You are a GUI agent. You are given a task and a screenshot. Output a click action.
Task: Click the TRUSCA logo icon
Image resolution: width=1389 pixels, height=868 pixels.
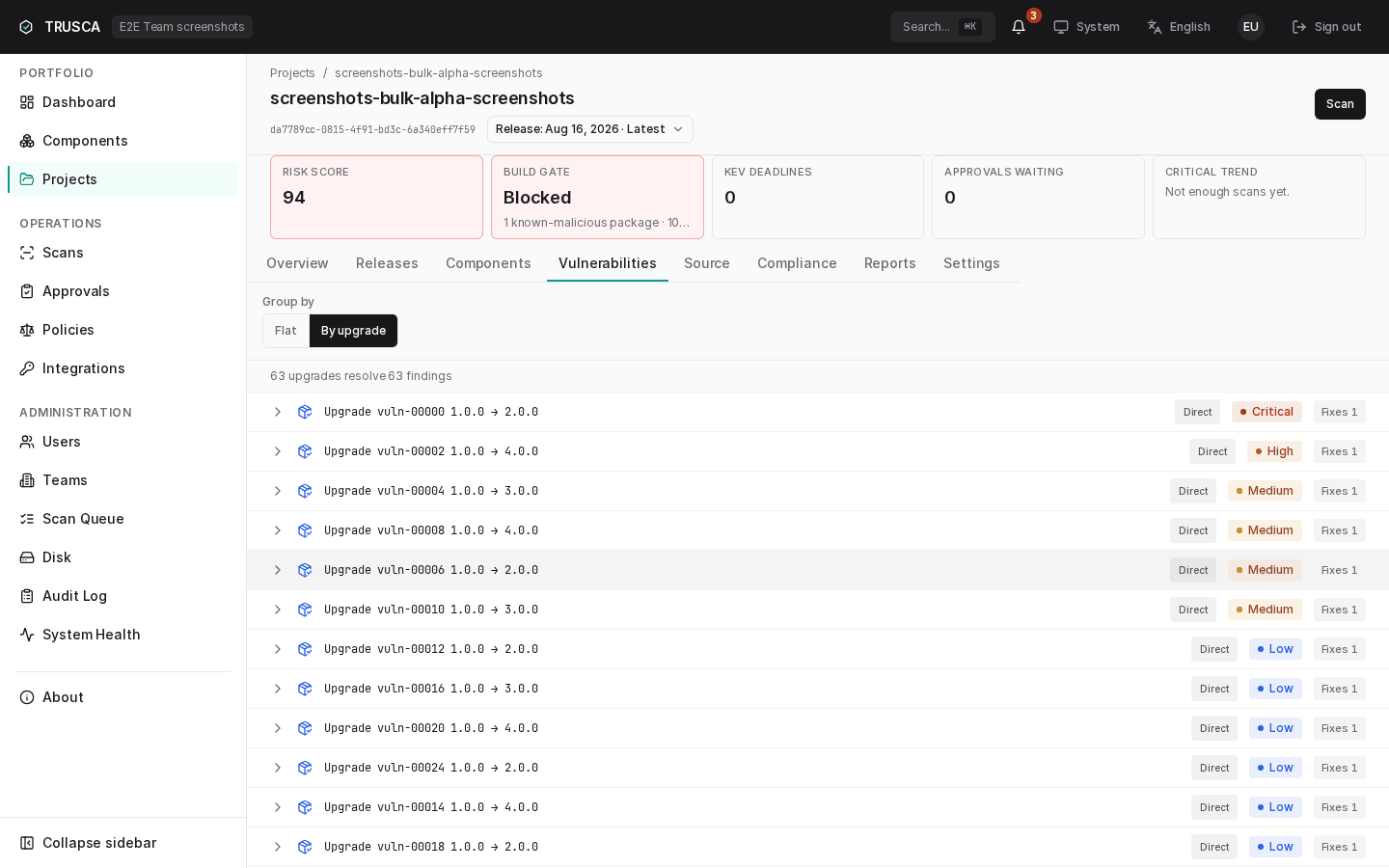pos(26,27)
